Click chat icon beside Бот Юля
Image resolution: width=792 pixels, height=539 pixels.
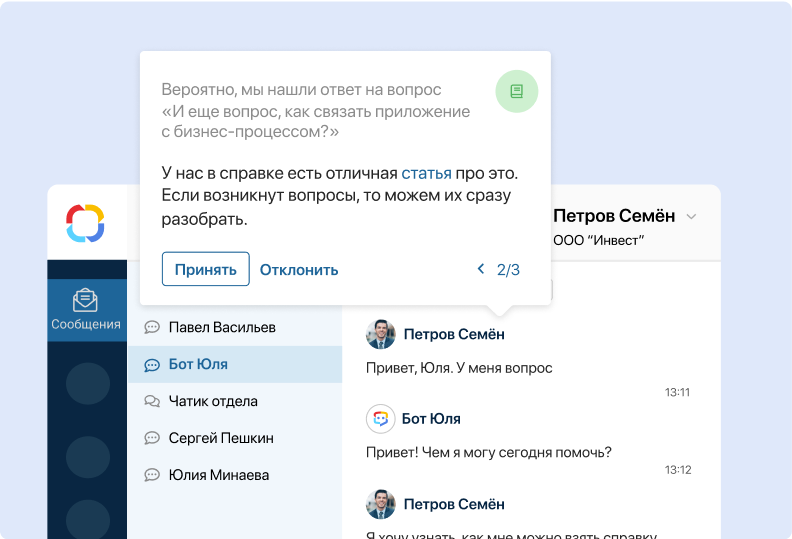152,365
